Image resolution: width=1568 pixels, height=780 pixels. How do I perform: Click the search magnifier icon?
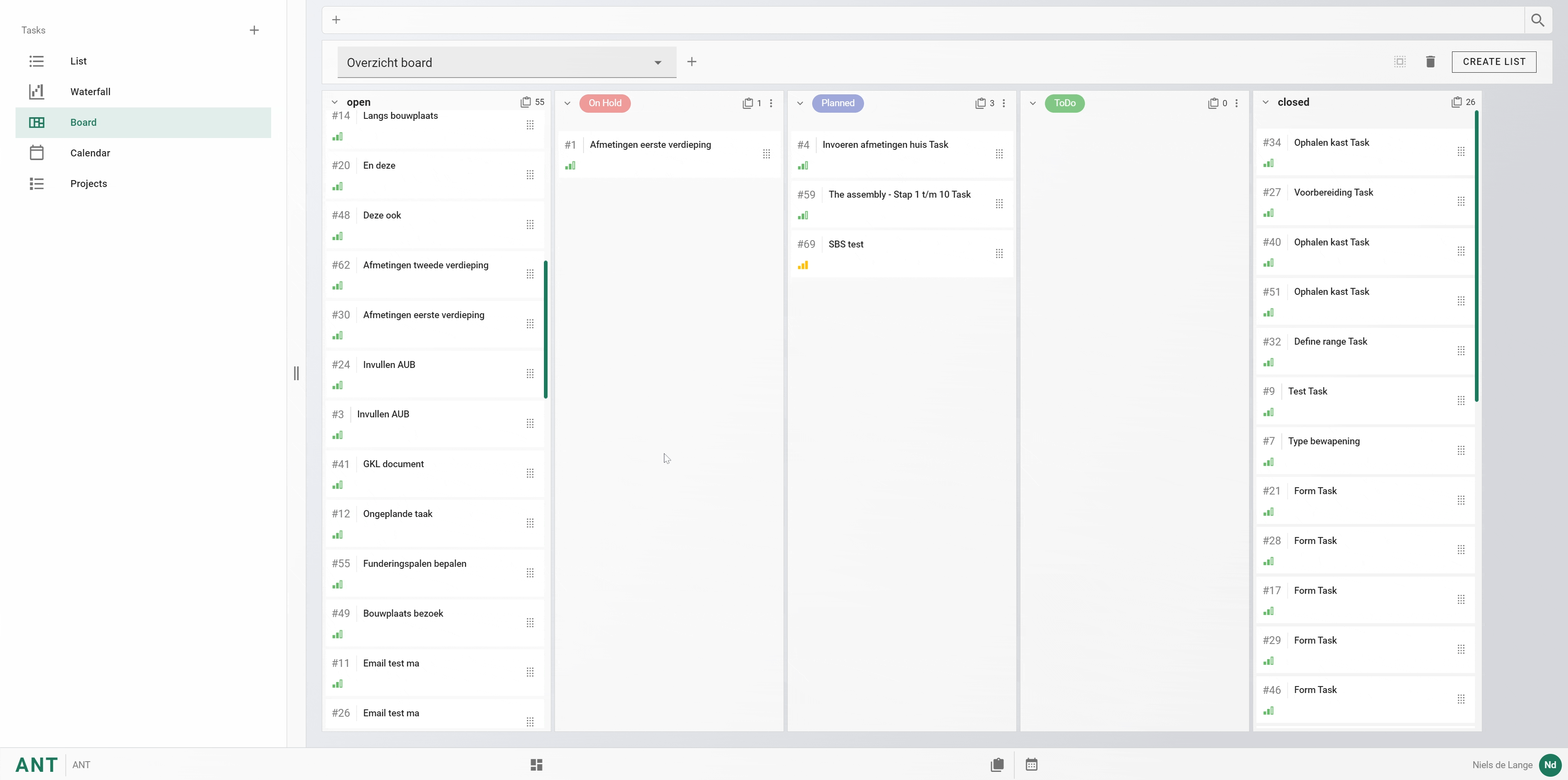click(1537, 20)
